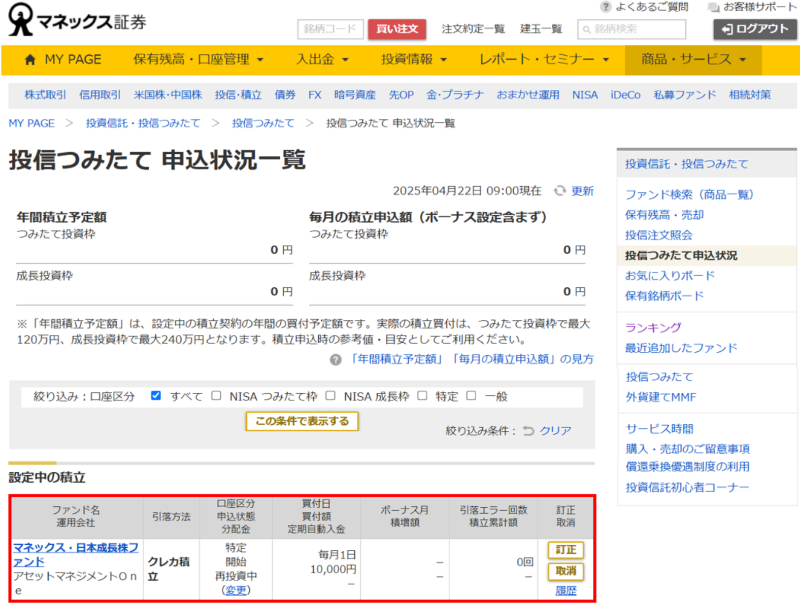Click the 銘柄検索 search field
The height and width of the screenshot is (608, 800).
click(x=631, y=29)
